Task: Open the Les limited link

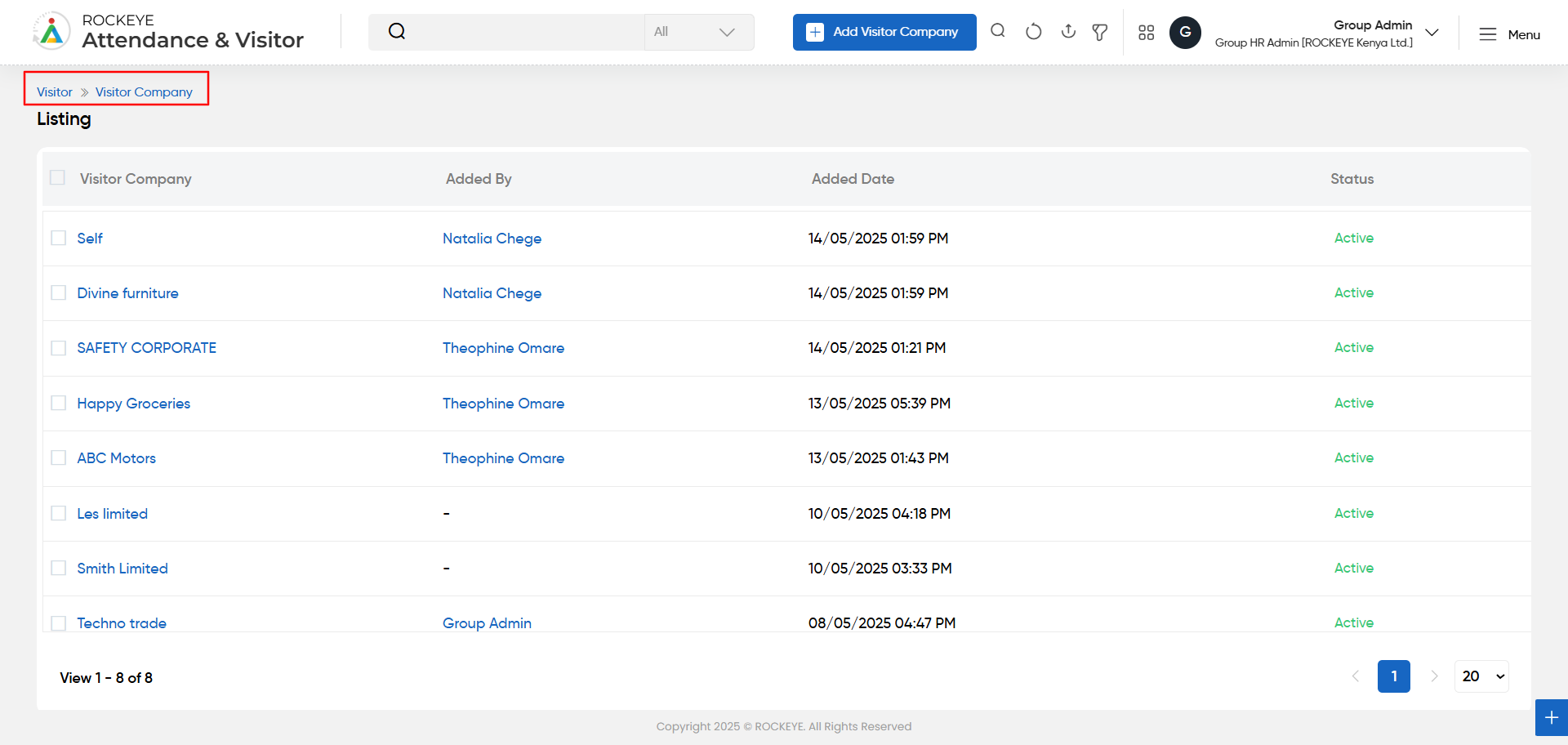Action: point(113,514)
